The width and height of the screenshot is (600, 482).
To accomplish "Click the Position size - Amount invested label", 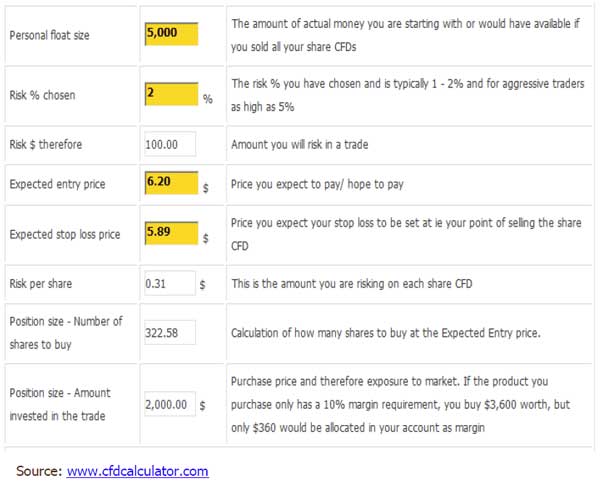I will [x=60, y=404].
